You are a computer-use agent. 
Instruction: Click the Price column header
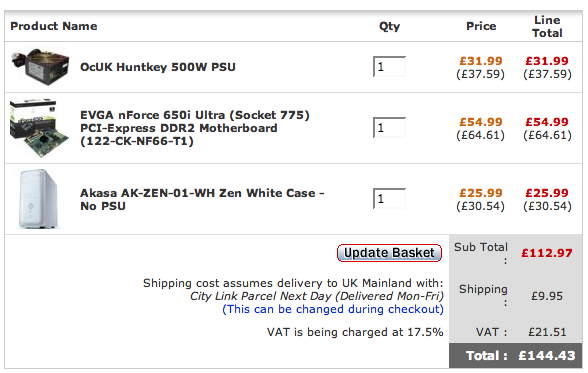(481, 26)
